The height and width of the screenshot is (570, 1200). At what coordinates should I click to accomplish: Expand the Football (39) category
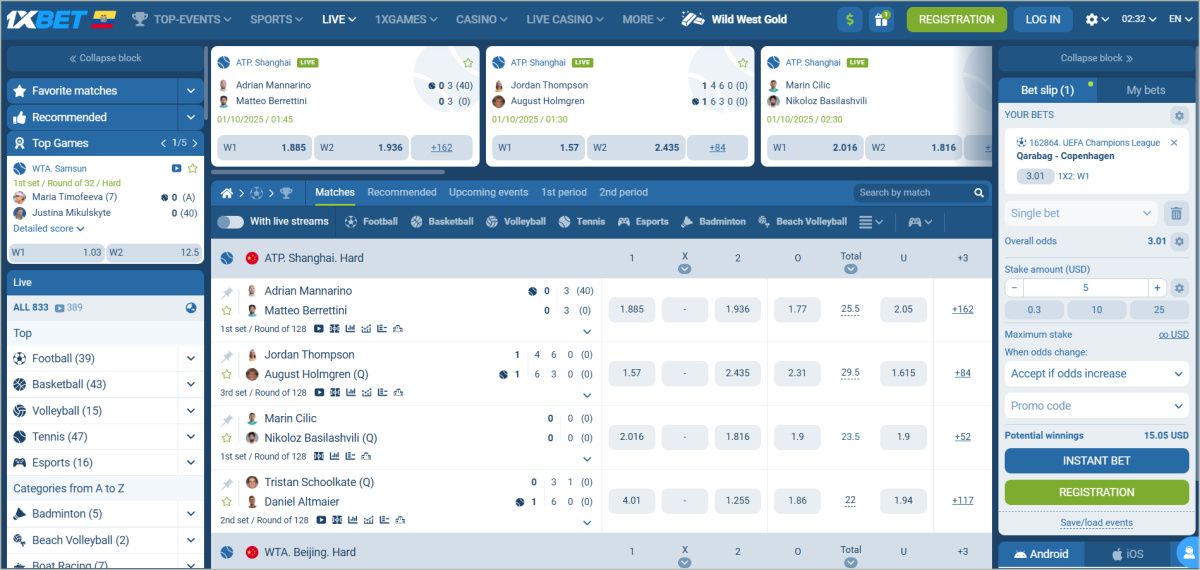click(x=190, y=358)
